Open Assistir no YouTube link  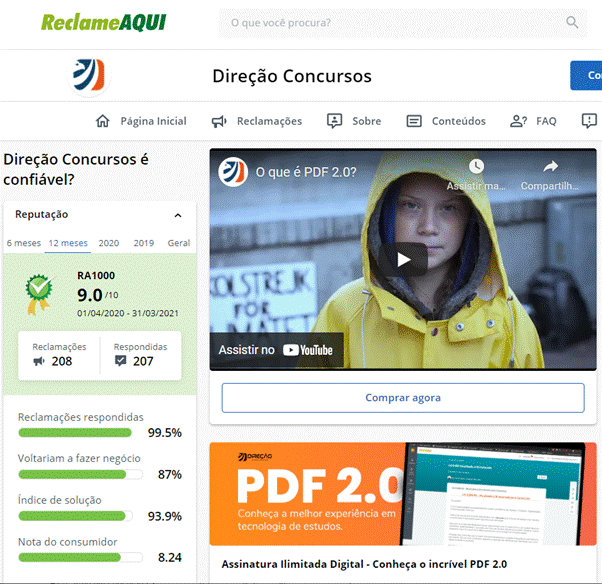pos(277,350)
